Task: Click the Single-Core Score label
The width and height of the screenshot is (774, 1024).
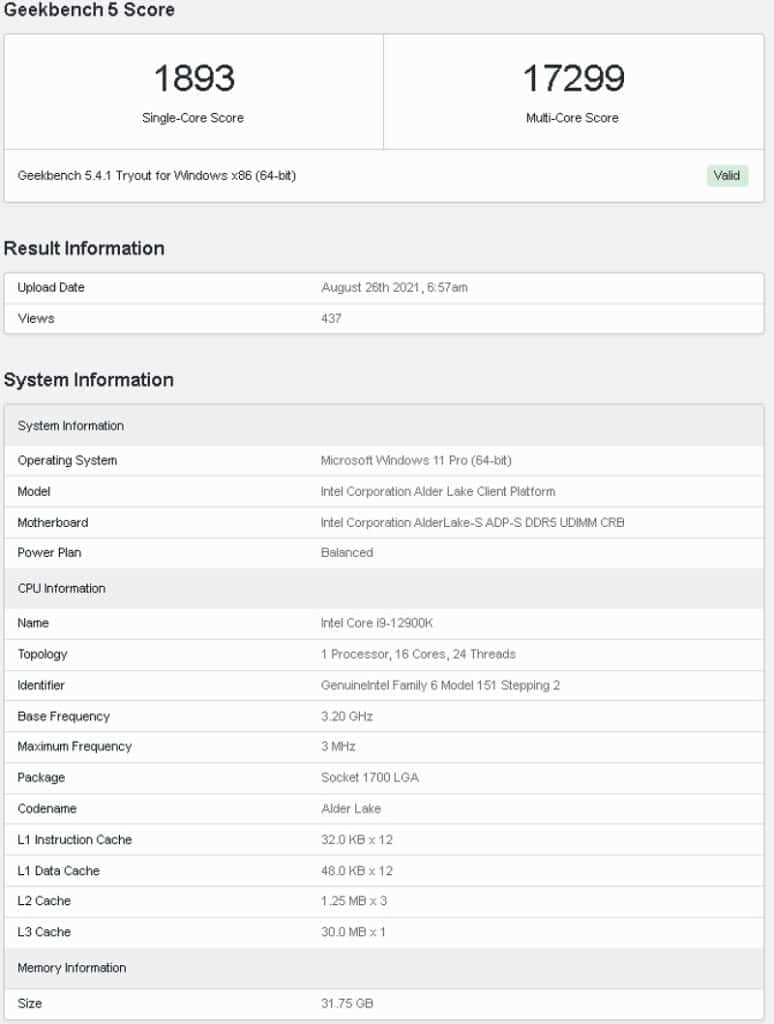Action: point(193,118)
